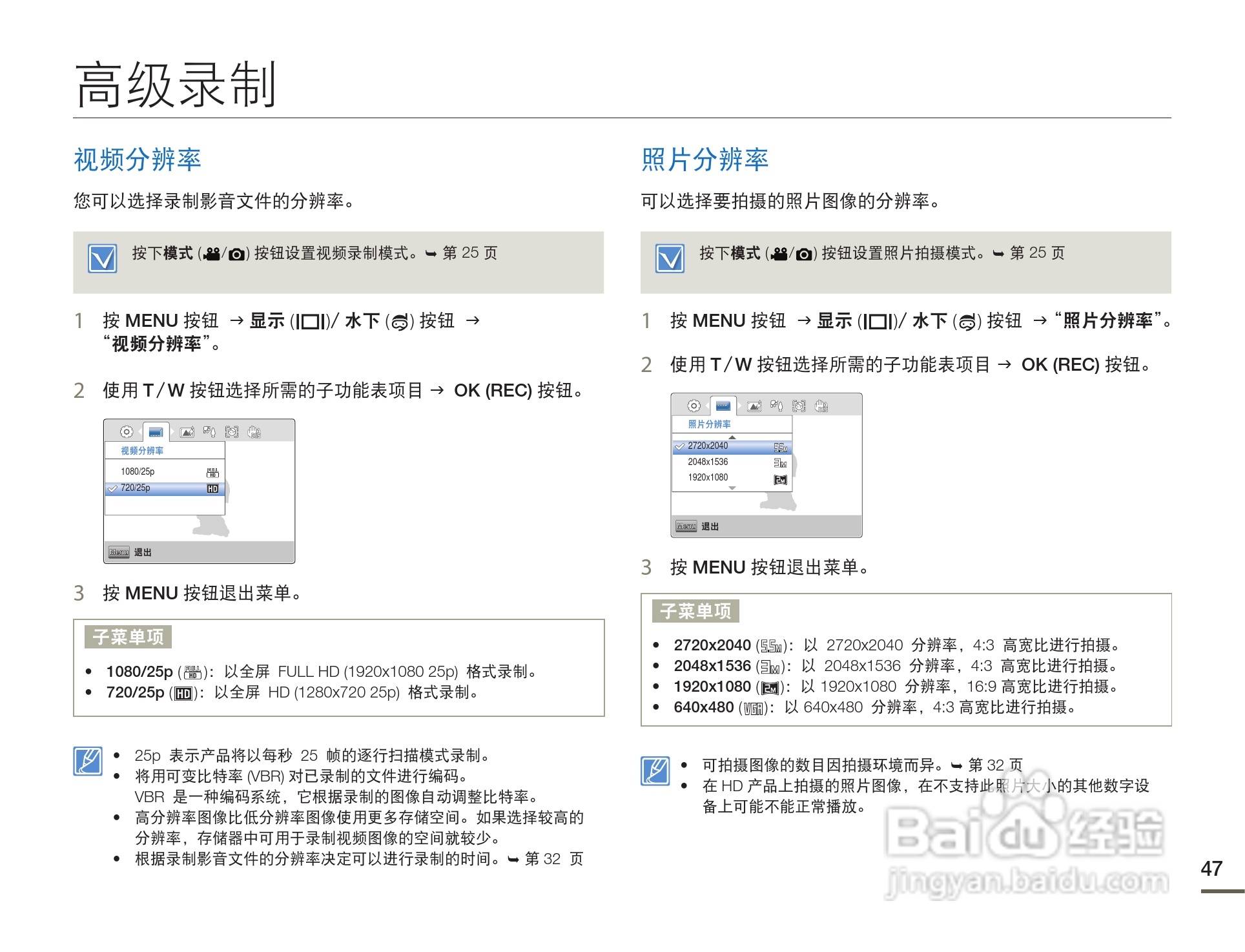This screenshot has height=952, width=1245.
Task: Click the down arrow below 1920x1080 row
Action: [732, 488]
